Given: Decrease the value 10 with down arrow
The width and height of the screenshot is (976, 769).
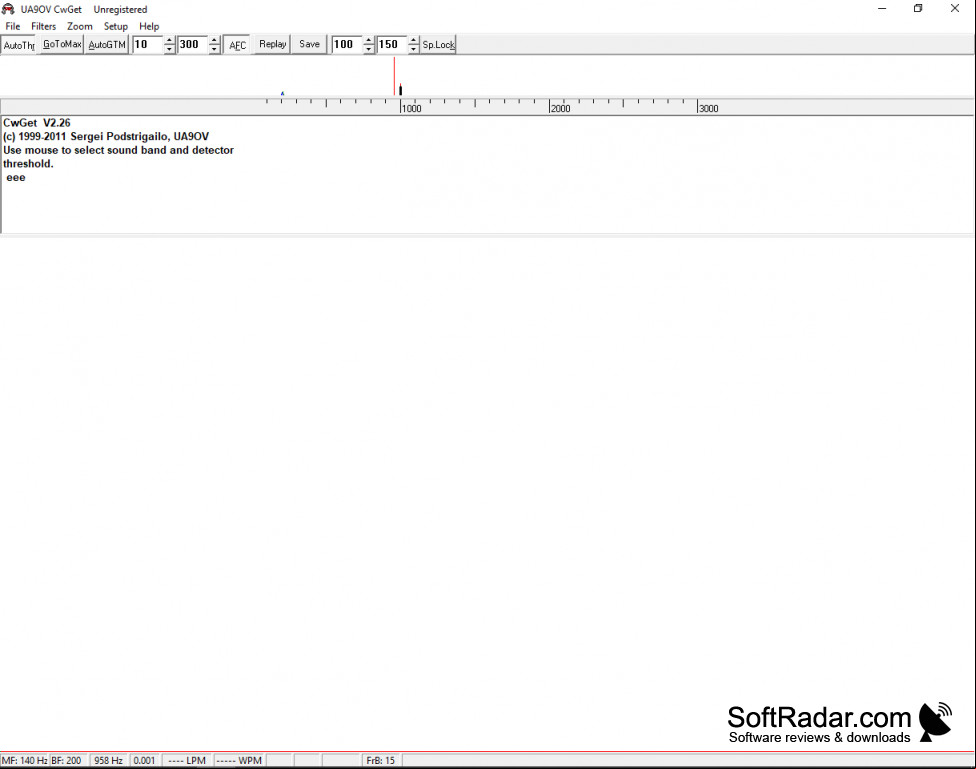Looking at the screenshot, I should click(x=169, y=49).
